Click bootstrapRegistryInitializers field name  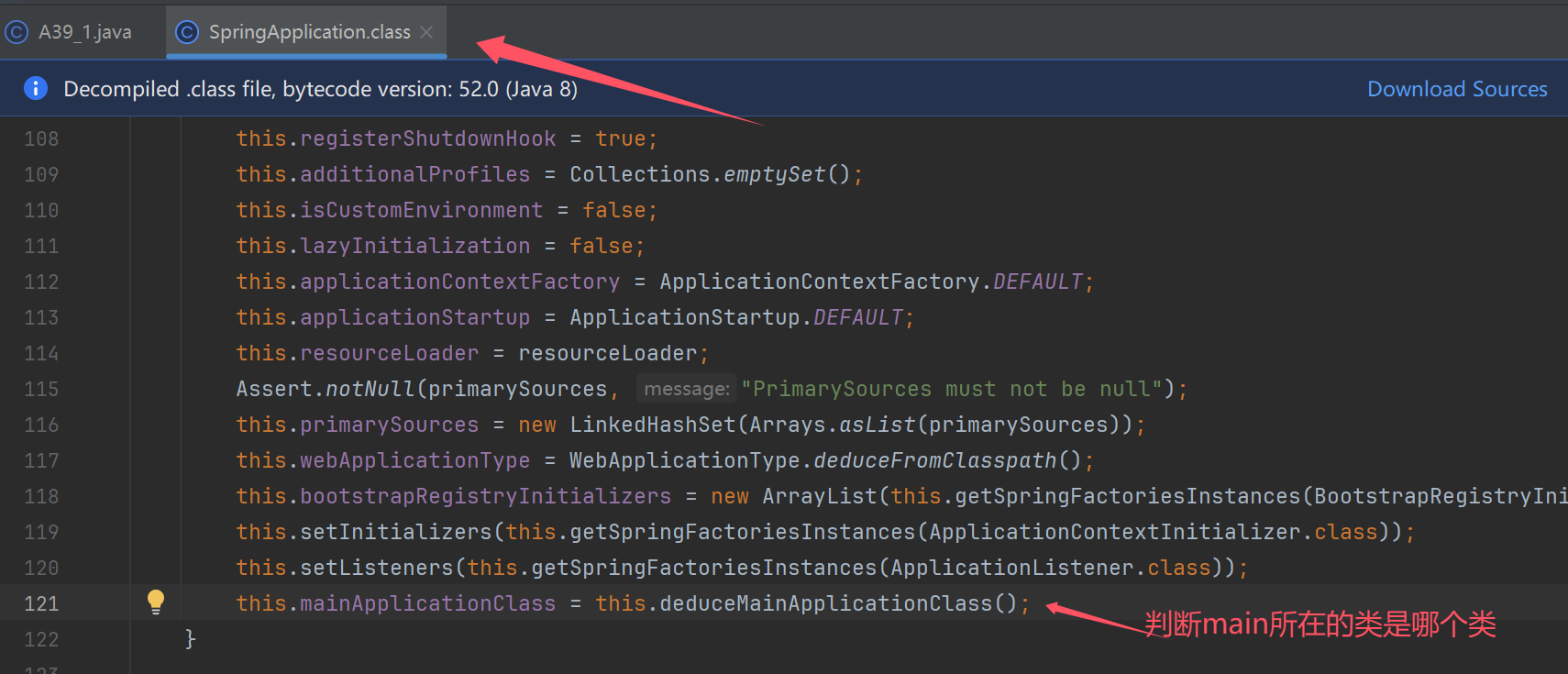(486, 496)
